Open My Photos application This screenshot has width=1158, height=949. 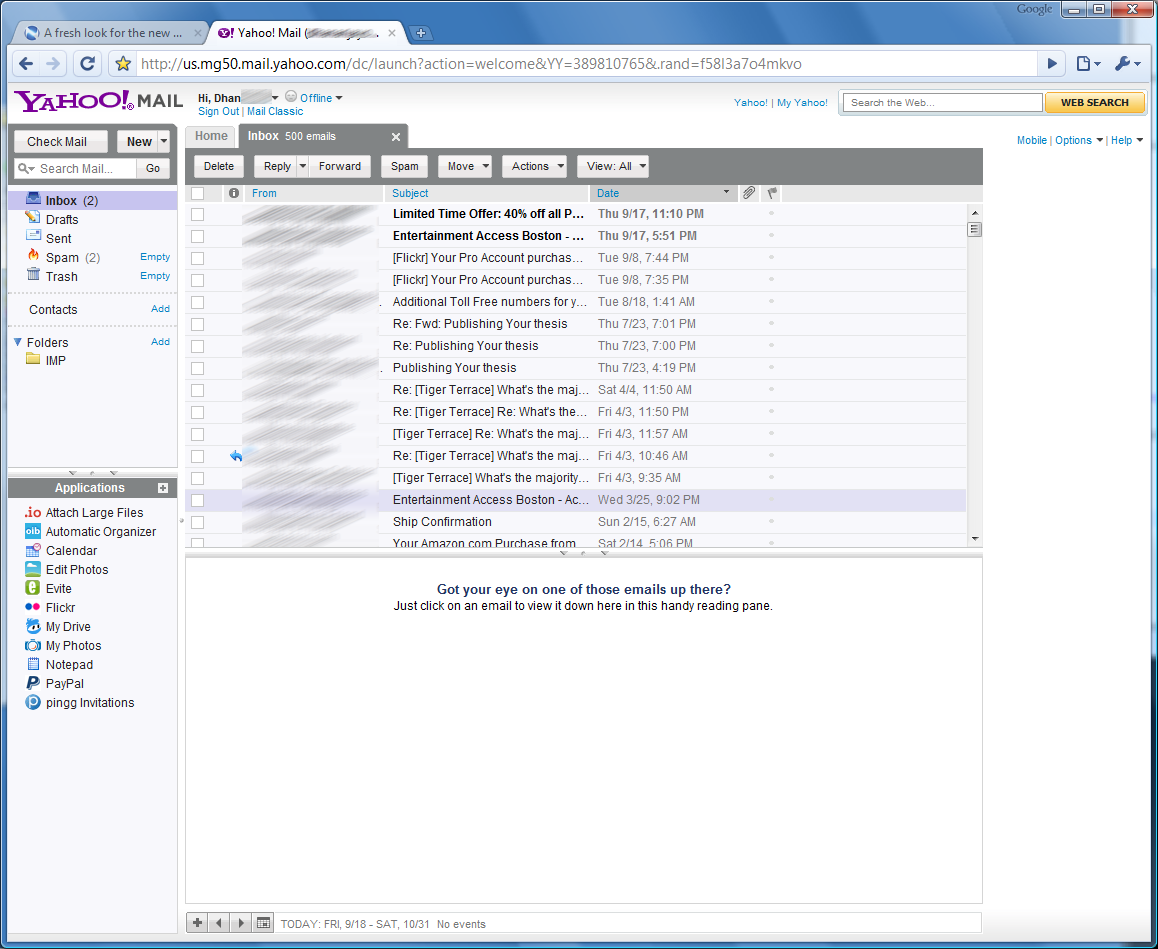(63, 645)
